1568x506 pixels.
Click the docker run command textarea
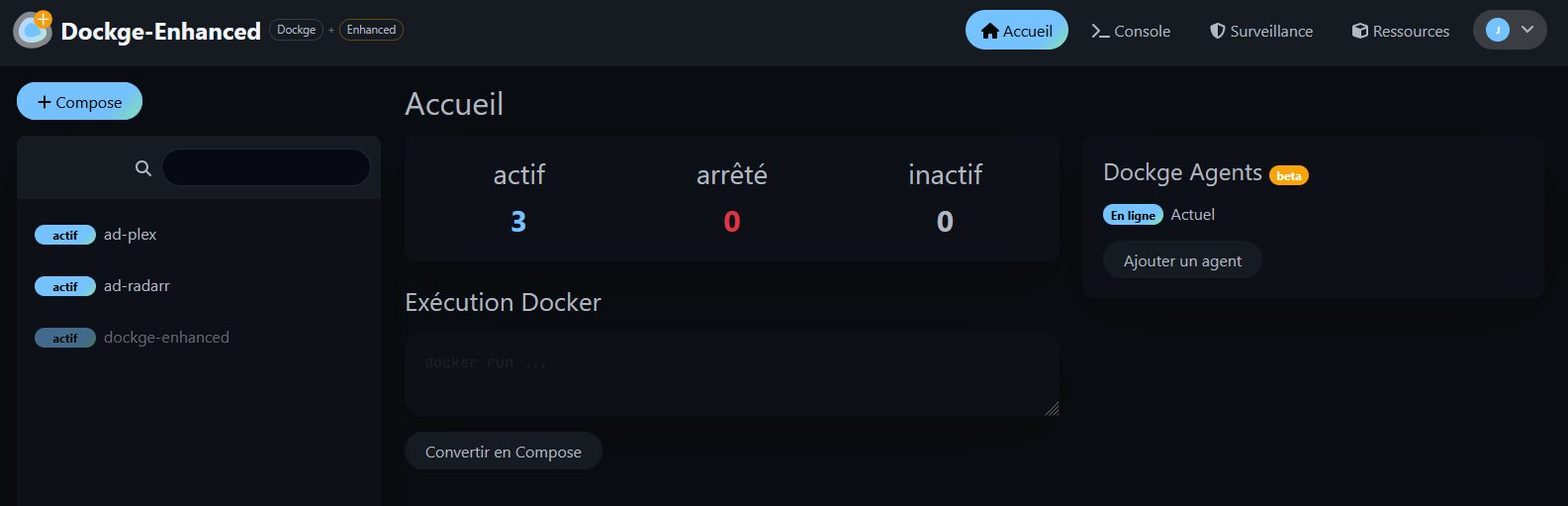731,373
